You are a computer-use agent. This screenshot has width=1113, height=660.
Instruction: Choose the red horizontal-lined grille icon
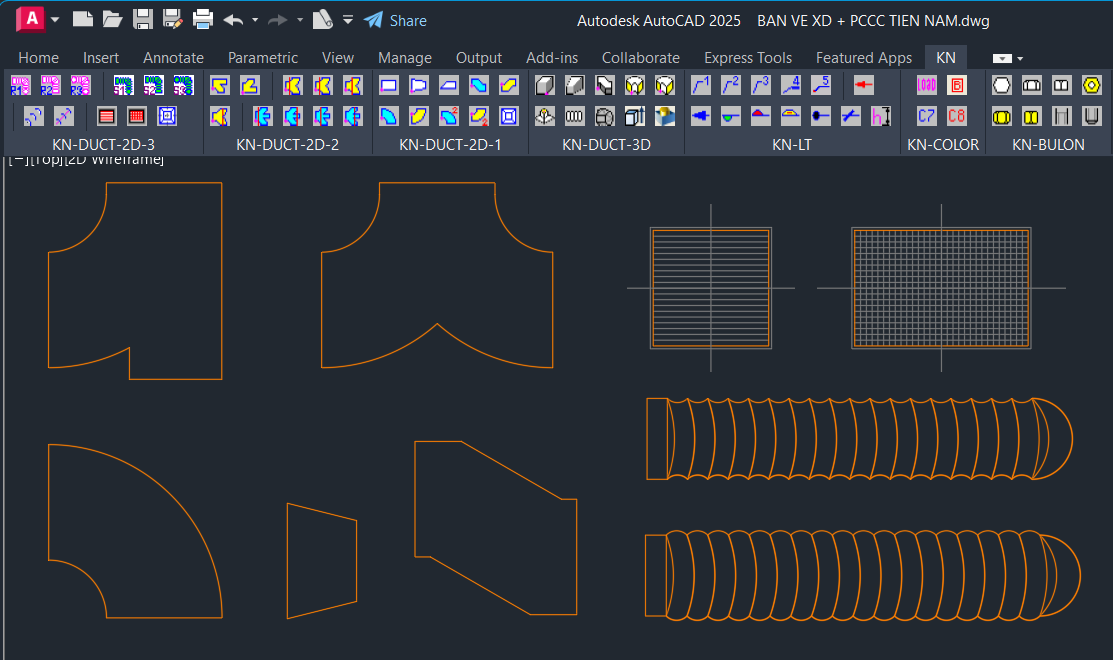106,116
